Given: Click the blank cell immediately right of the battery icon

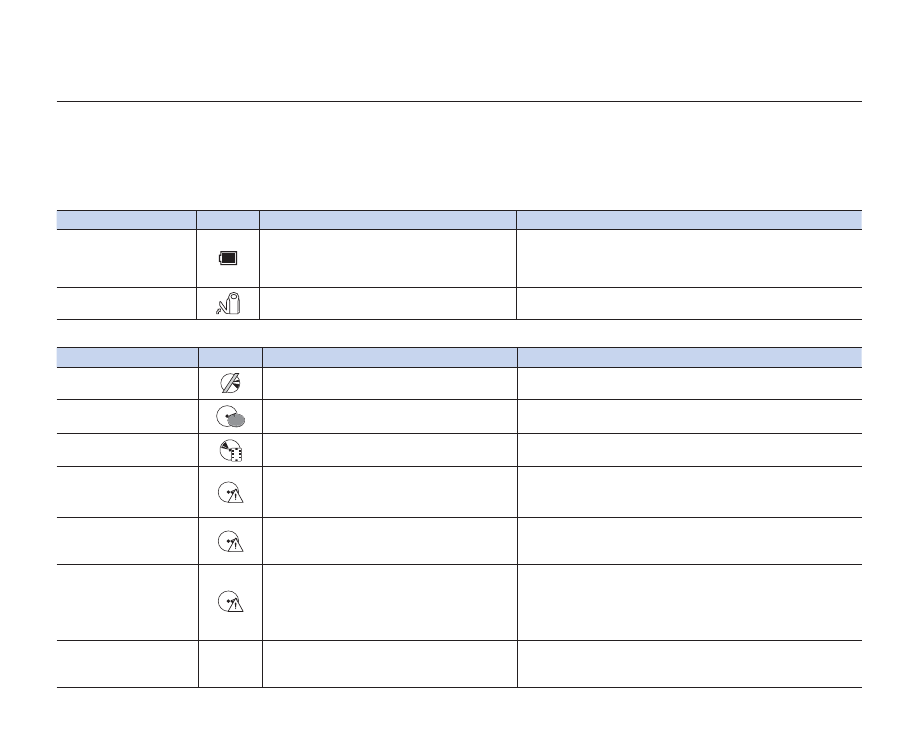Looking at the screenshot, I should 387,258.
